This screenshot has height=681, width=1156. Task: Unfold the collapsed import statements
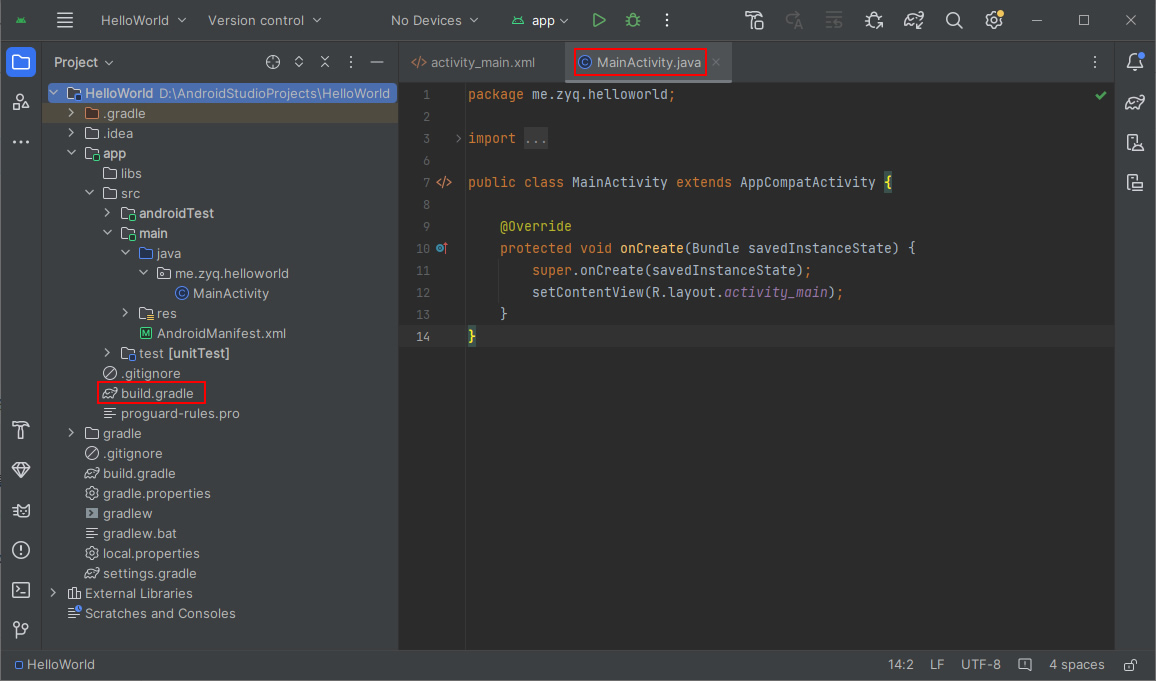point(459,139)
